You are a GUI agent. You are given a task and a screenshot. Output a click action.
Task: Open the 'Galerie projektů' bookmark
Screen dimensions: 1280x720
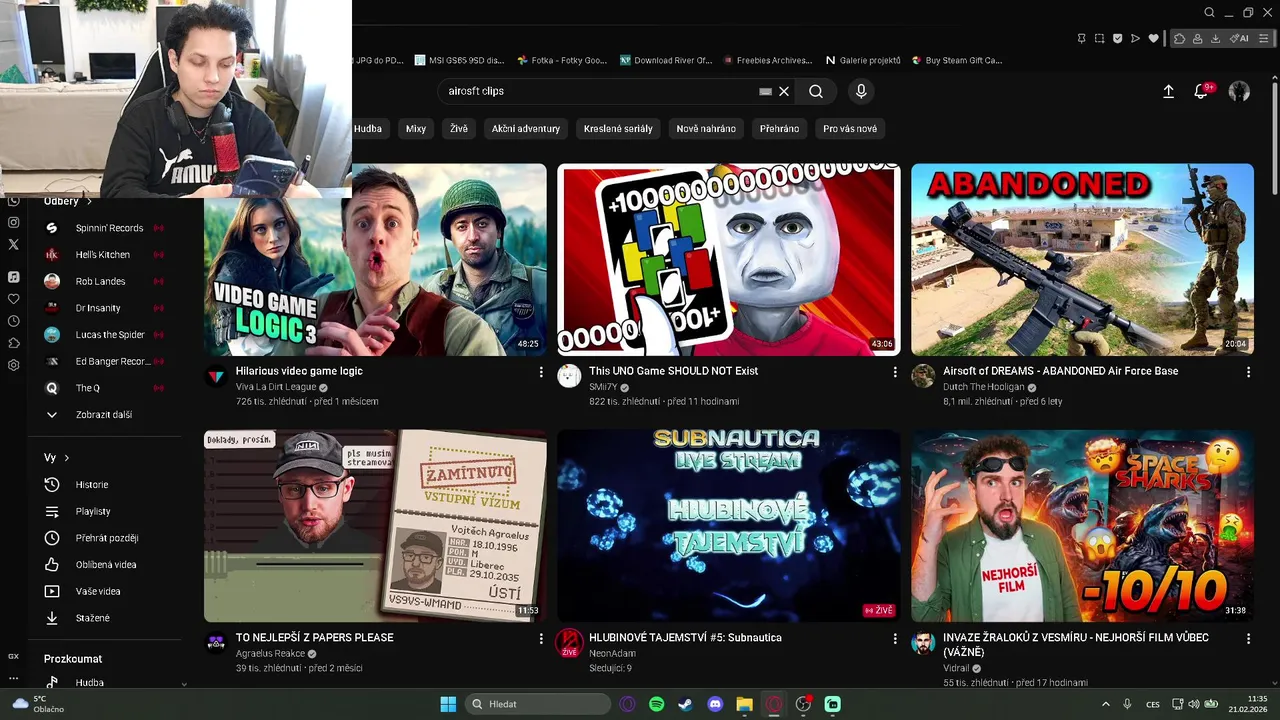864,60
